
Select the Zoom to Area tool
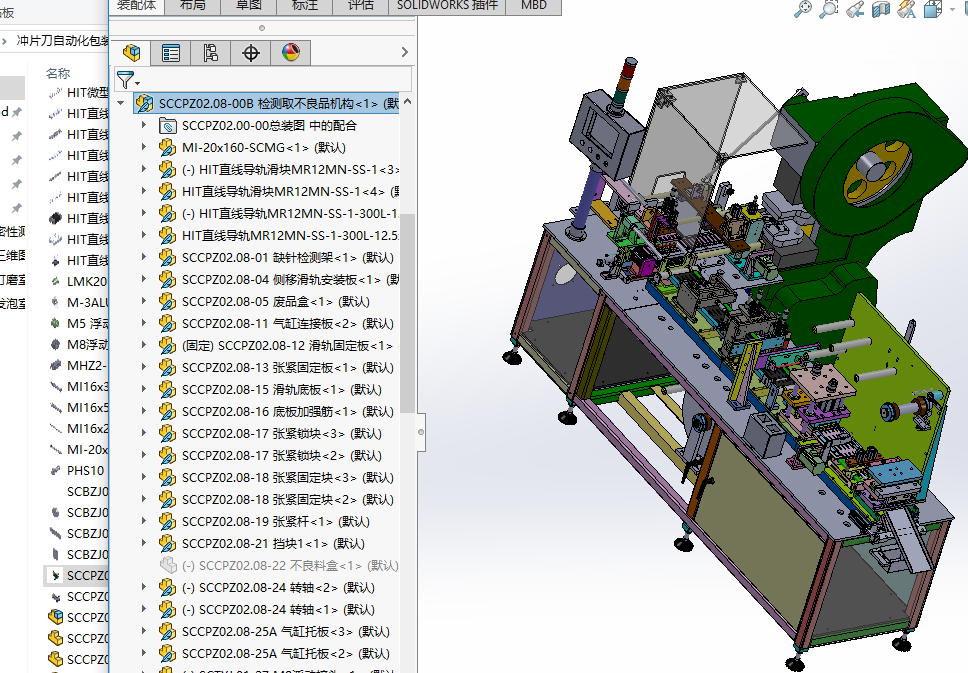[x=829, y=9]
